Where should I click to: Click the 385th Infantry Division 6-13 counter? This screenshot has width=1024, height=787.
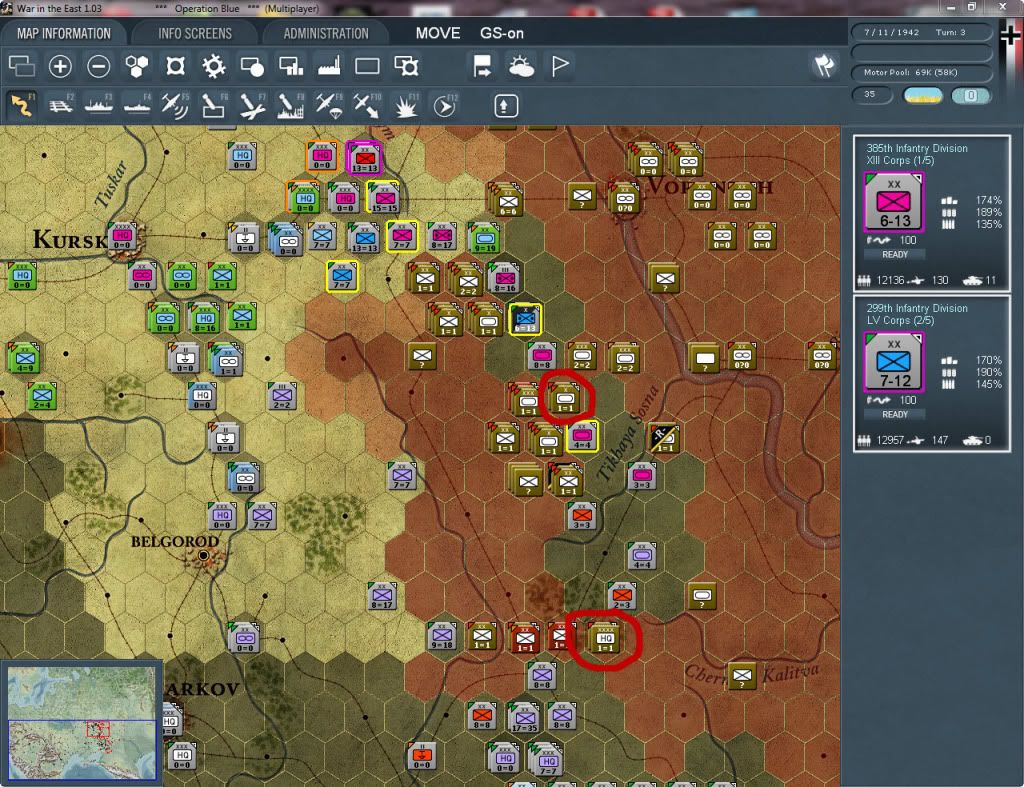tap(894, 202)
